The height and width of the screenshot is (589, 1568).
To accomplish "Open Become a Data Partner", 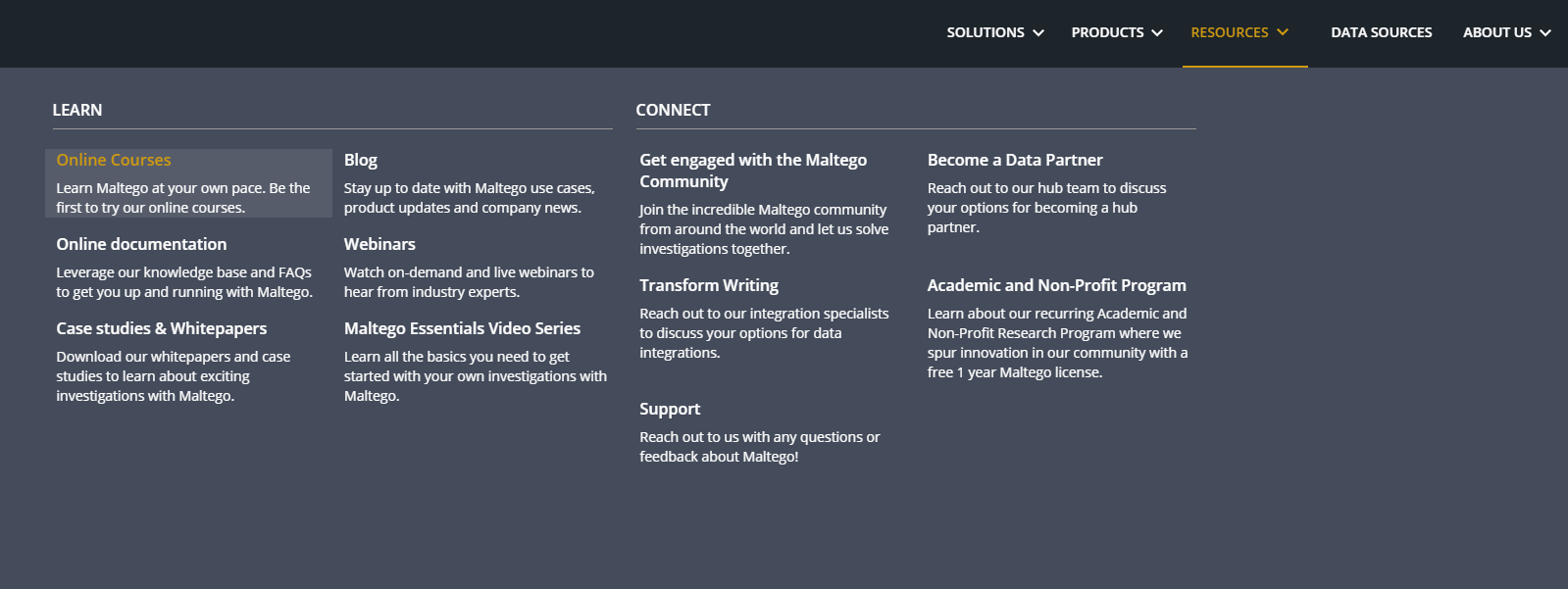I will pyautogui.click(x=1015, y=160).
